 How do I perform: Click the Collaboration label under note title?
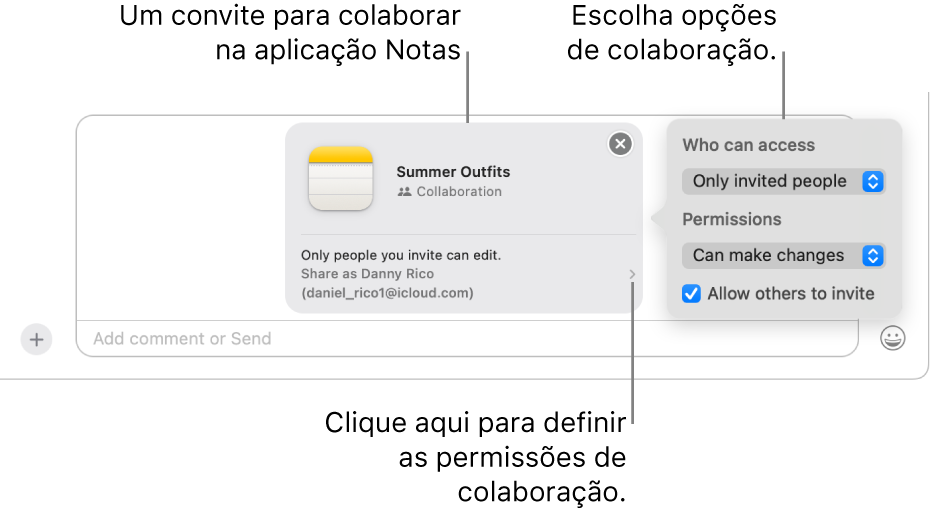[x=459, y=192]
